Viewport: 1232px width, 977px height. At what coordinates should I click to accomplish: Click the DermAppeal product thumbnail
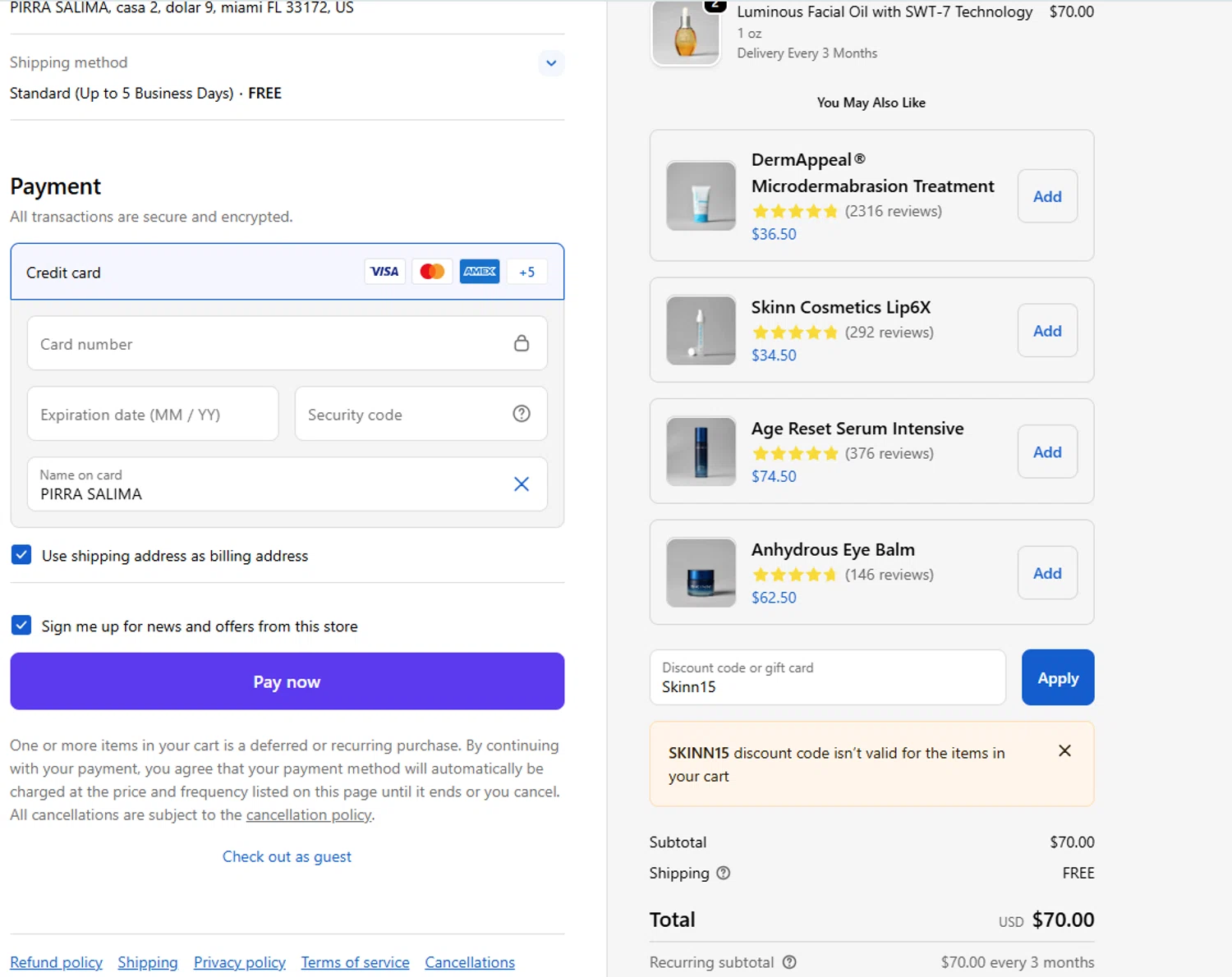[x=701, y=195]
